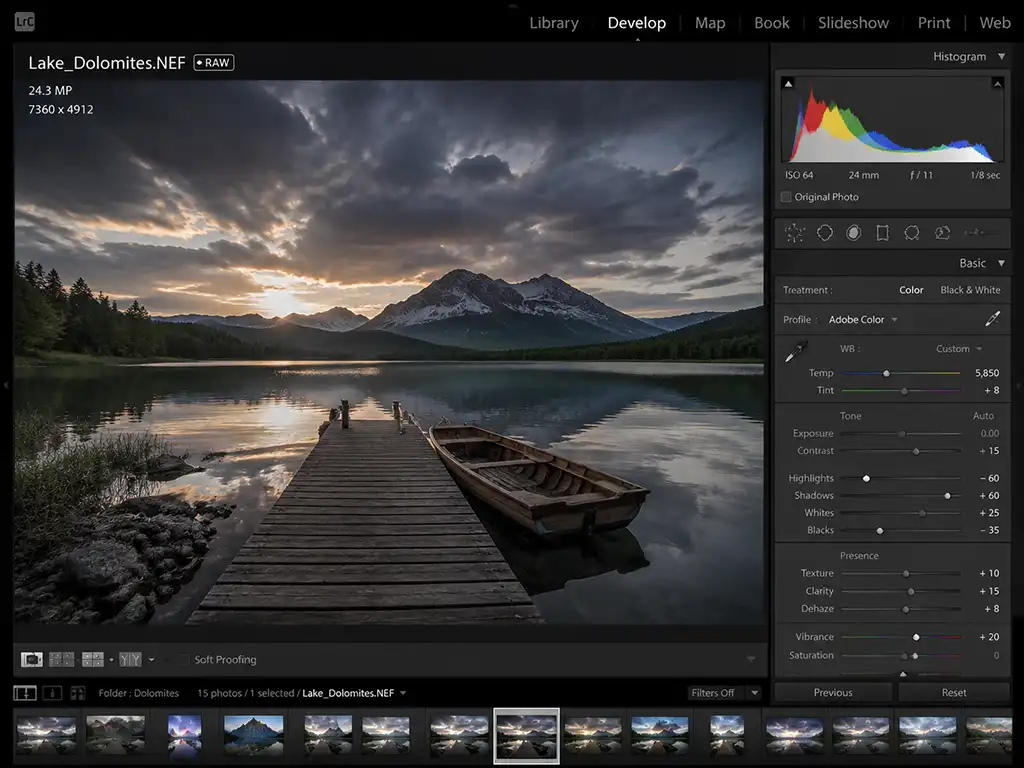The image size is (1024, 768).
Task: Click the Contrast value + 15
Action: 989,451
